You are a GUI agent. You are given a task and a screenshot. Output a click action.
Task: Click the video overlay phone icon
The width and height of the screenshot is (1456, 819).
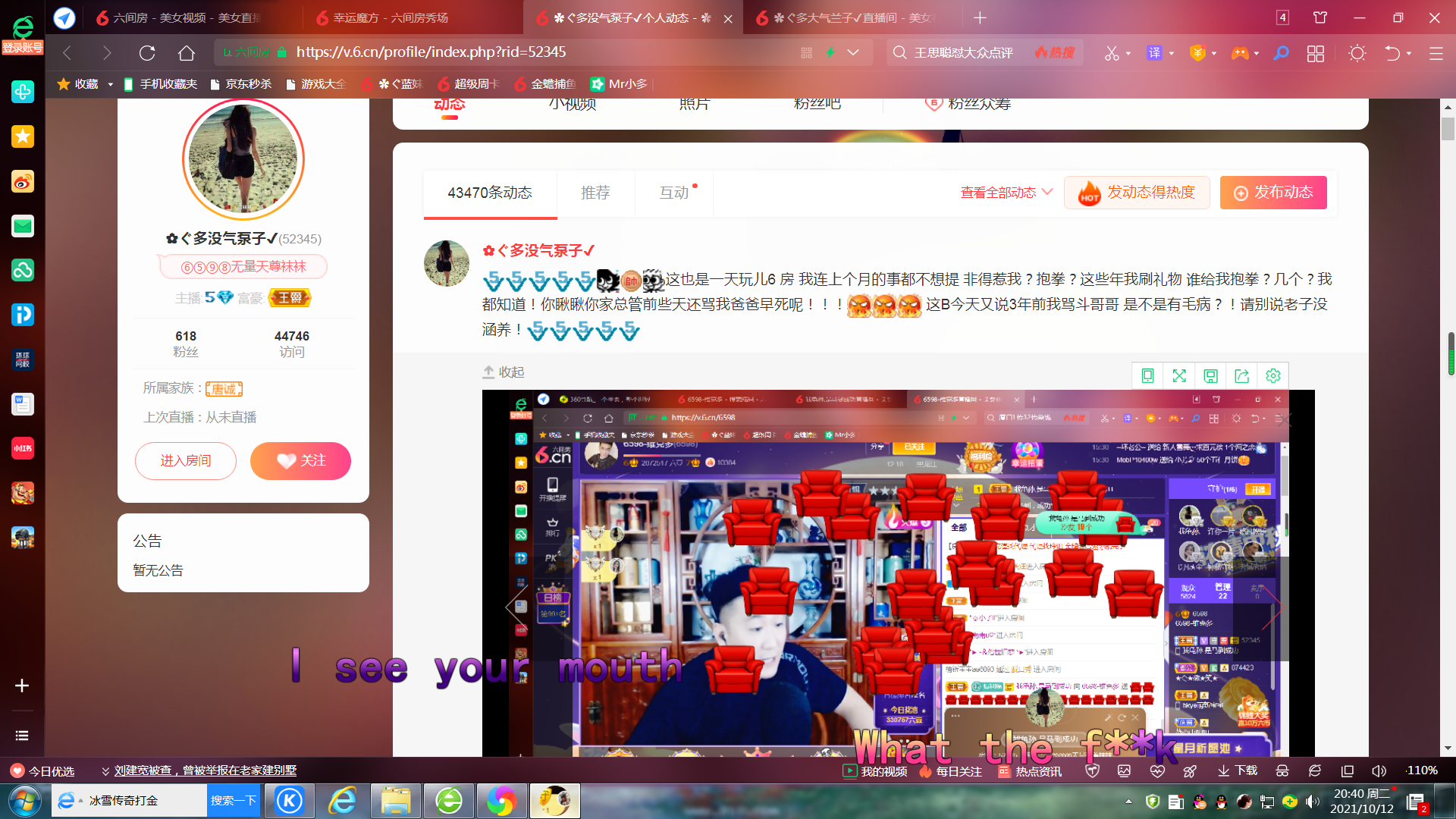point(1148,375)
